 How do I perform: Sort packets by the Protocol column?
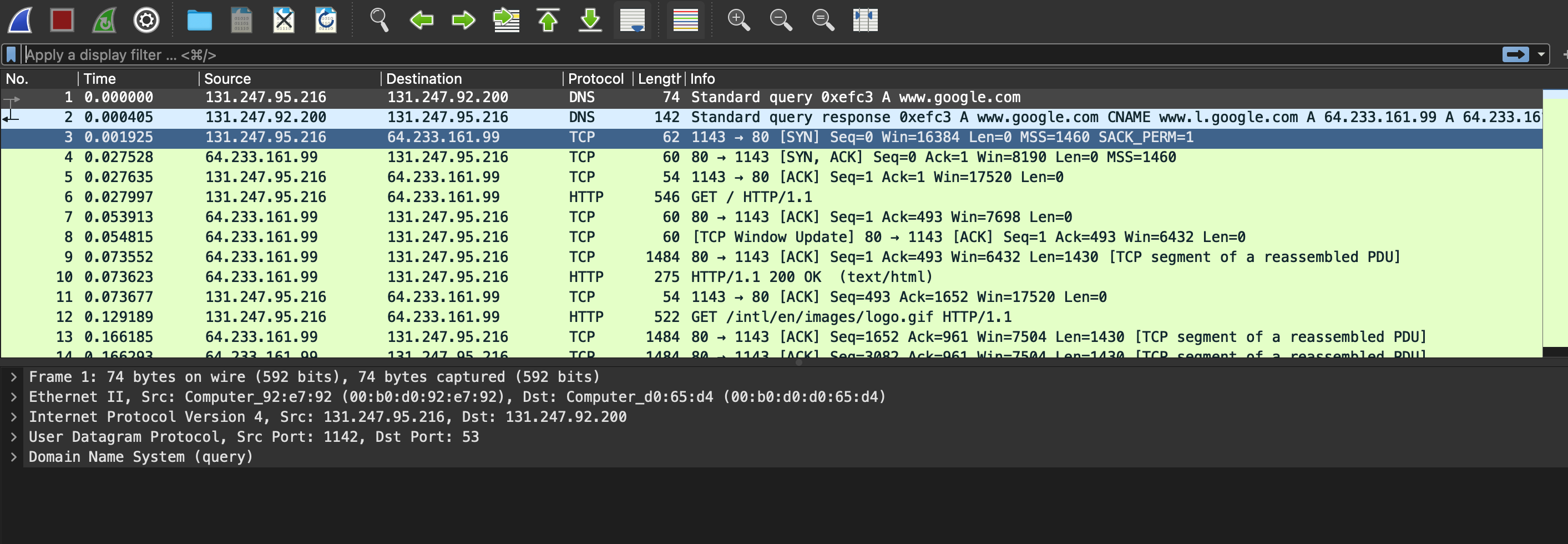(x=595, y=79)
